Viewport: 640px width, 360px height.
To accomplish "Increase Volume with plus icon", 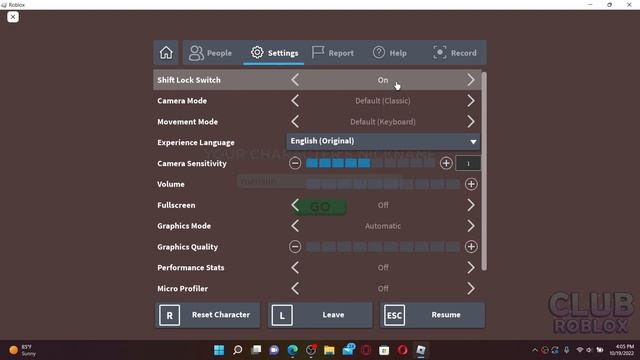I will (x=471, y=184).
